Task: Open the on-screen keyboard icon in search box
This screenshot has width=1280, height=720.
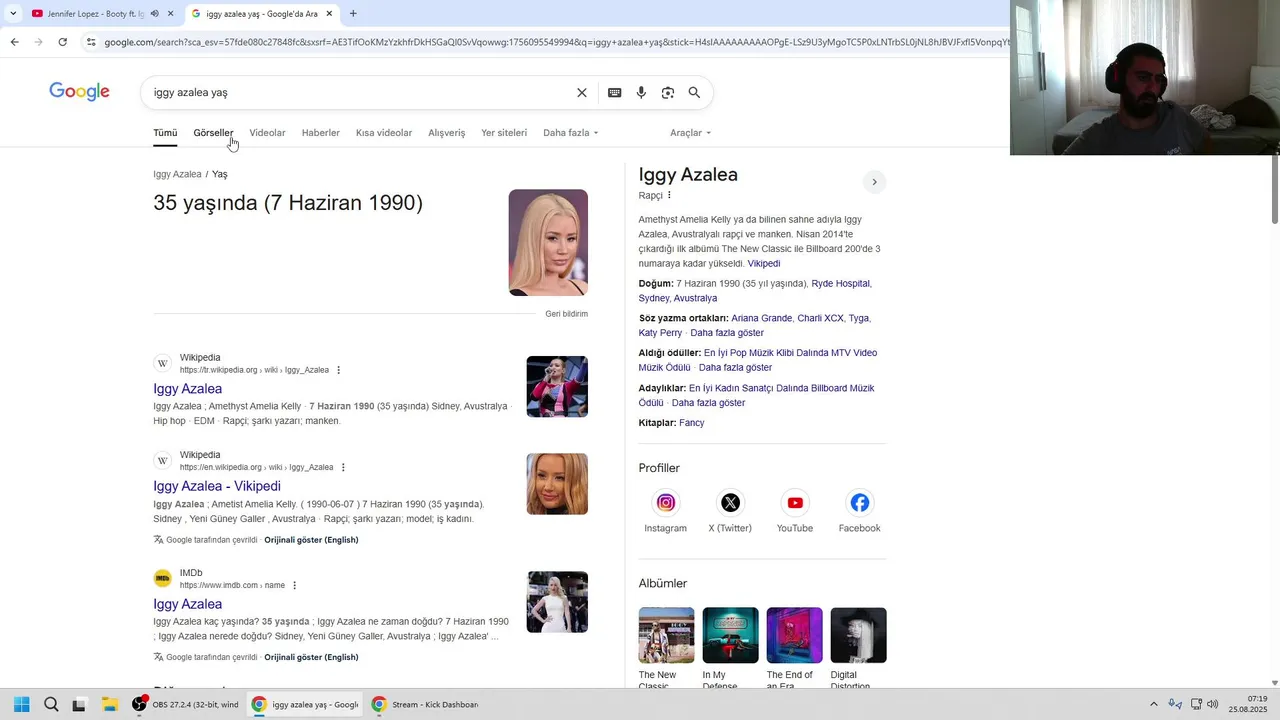Action: coord(615,93)
